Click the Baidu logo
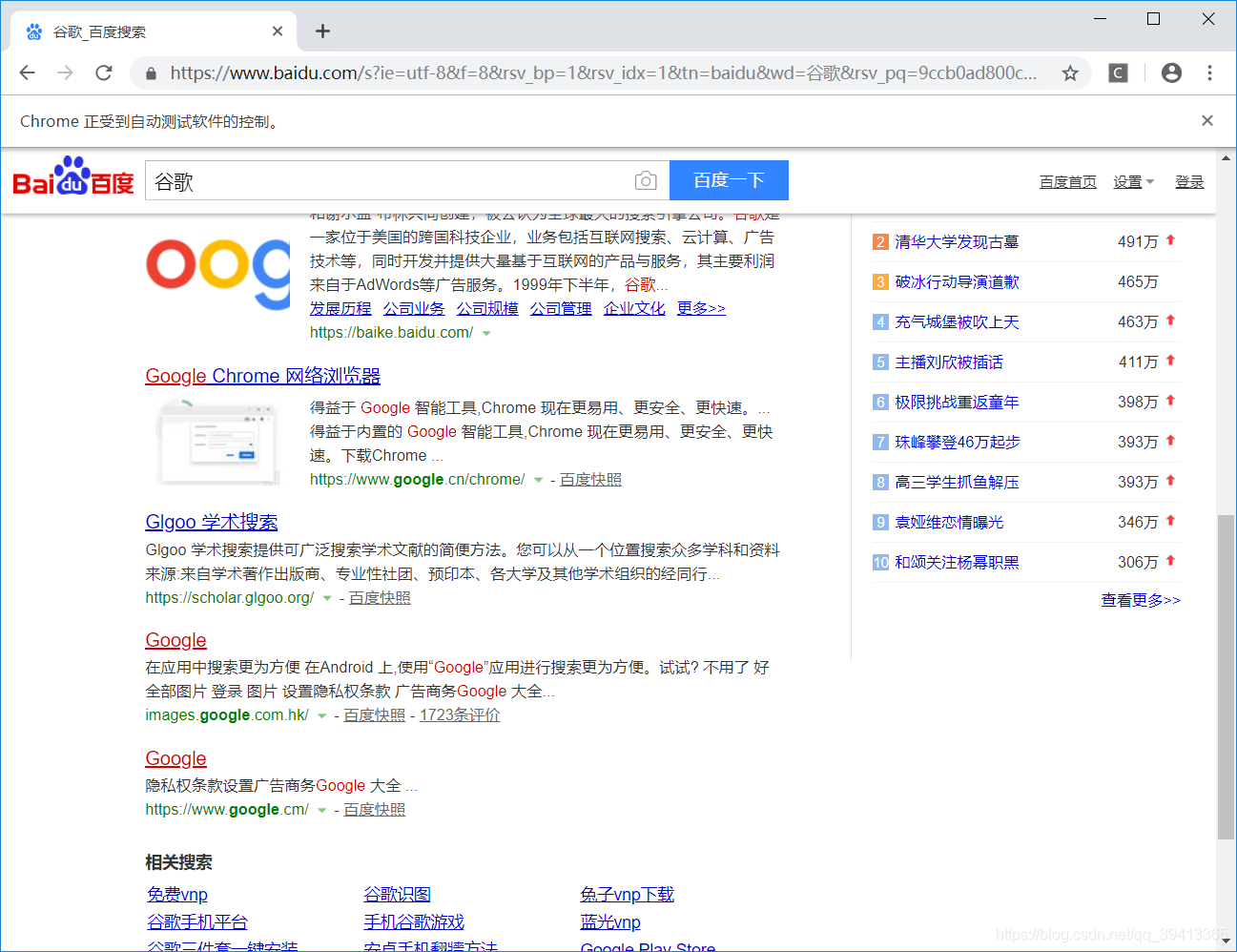 tap(73, 176)
